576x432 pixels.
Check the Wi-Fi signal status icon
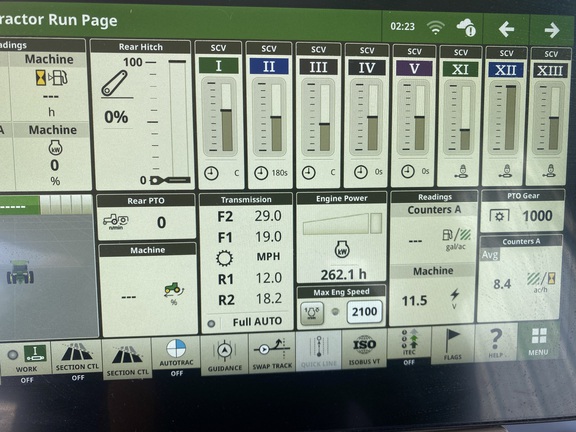(436, 27)
